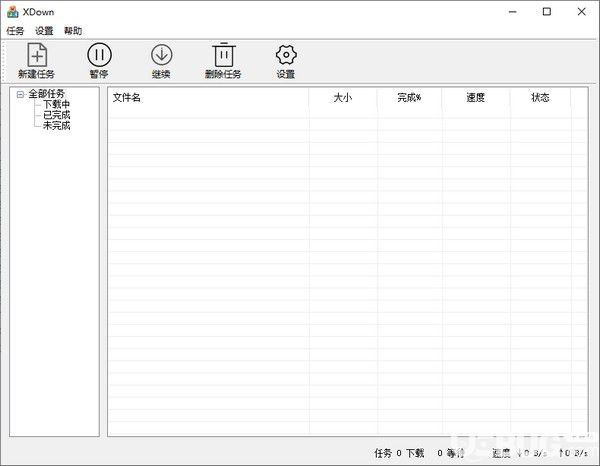Screen dimensions: 600x466
Task: Click the 删除任务 trash can icon
Action: (224, 55)
